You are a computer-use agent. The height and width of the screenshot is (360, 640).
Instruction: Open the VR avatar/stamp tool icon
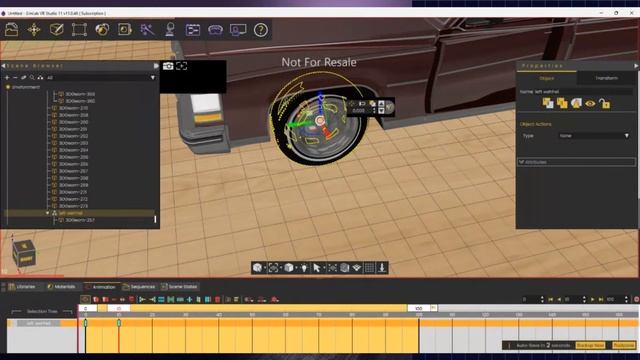(x=170, y=29)
